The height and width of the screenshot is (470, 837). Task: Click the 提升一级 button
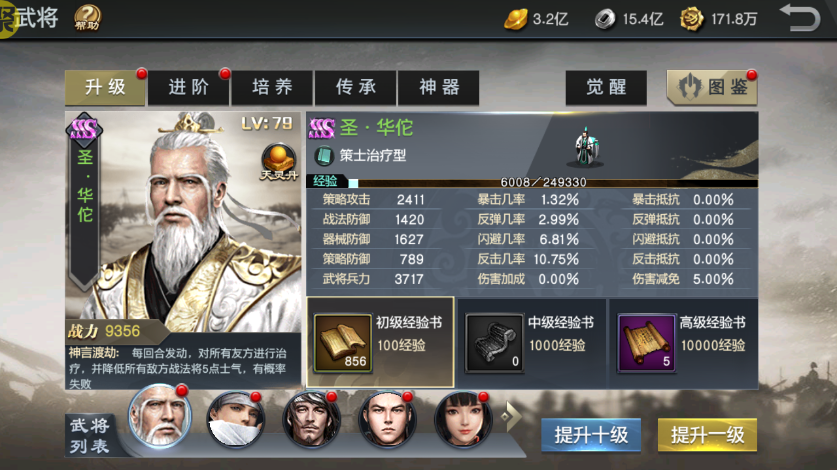click(707, 435)
